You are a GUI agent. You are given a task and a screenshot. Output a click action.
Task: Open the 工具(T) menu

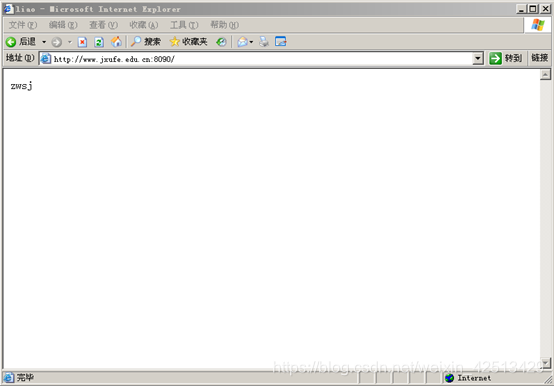[184, 25]
